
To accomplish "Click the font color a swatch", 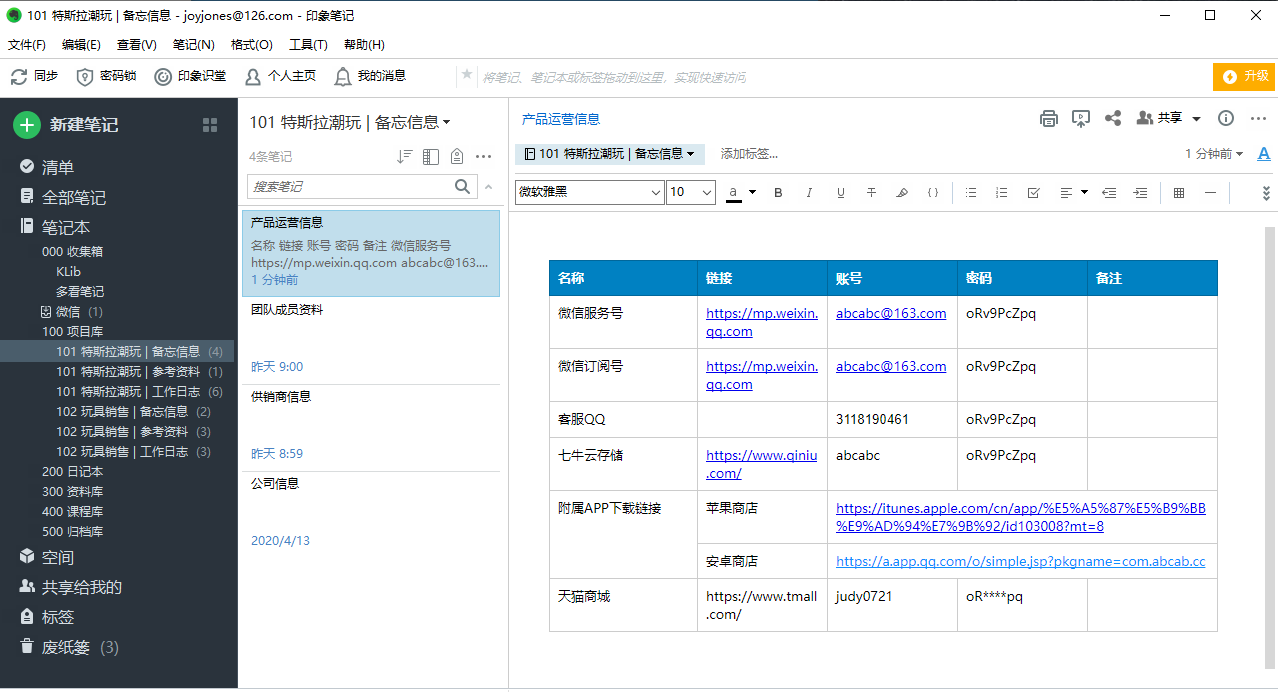I will [x=734, y=192].
